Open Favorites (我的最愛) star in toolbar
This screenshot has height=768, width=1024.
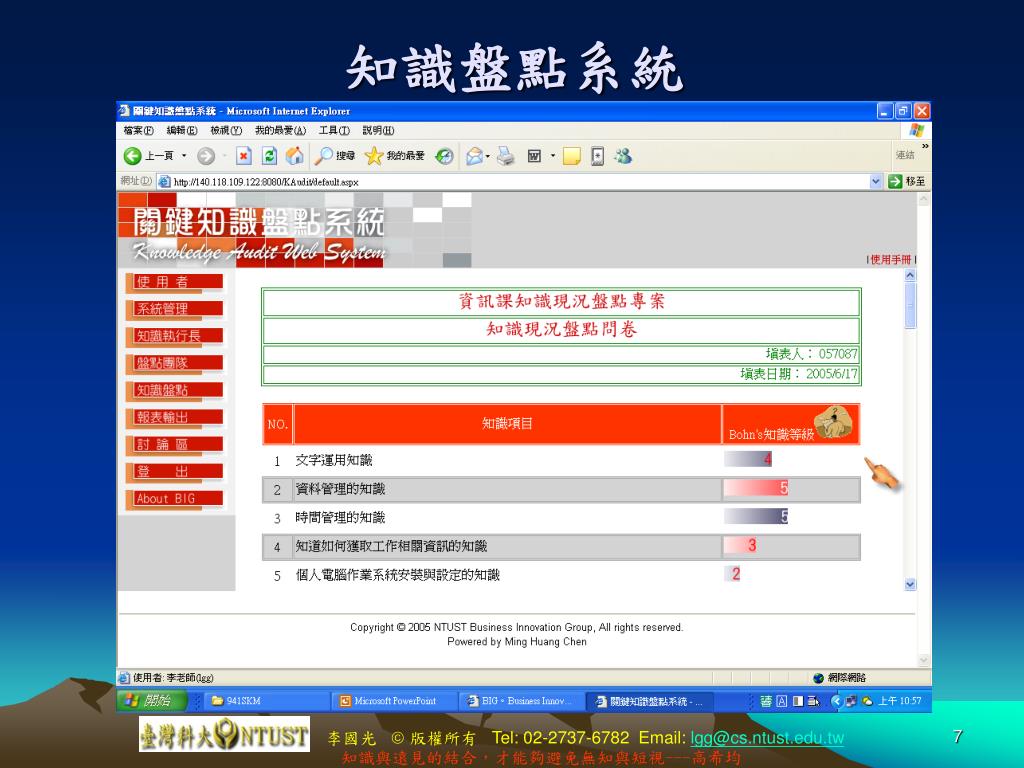[394, 156]
